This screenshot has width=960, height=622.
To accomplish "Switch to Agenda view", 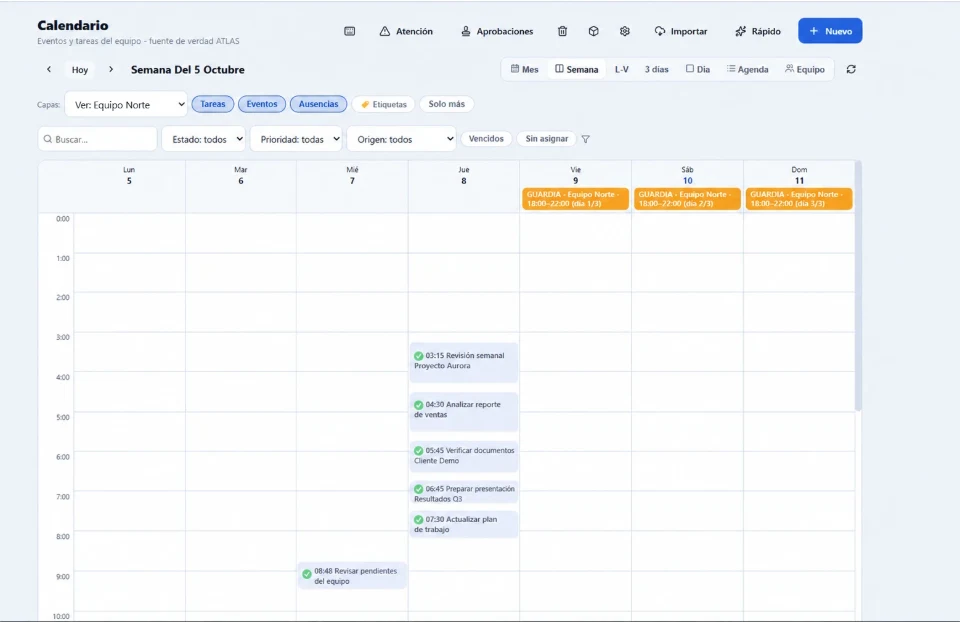I will [748, 69].
